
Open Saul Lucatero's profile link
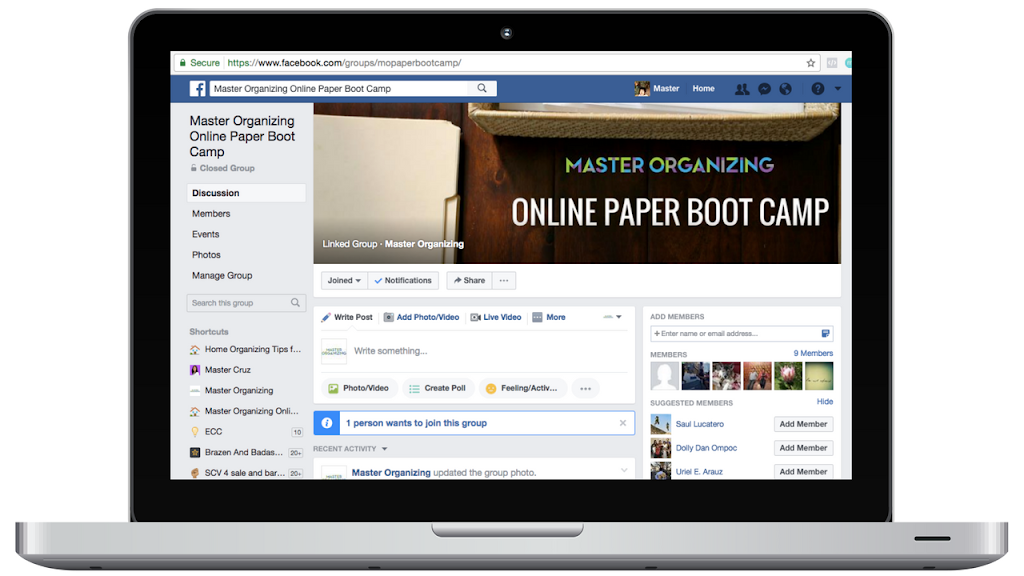[699, 424]
